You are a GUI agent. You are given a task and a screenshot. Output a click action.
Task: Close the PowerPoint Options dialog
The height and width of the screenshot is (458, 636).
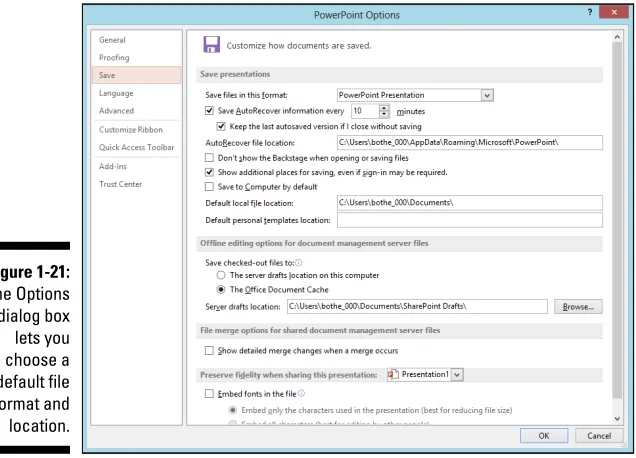click(614, 12)
